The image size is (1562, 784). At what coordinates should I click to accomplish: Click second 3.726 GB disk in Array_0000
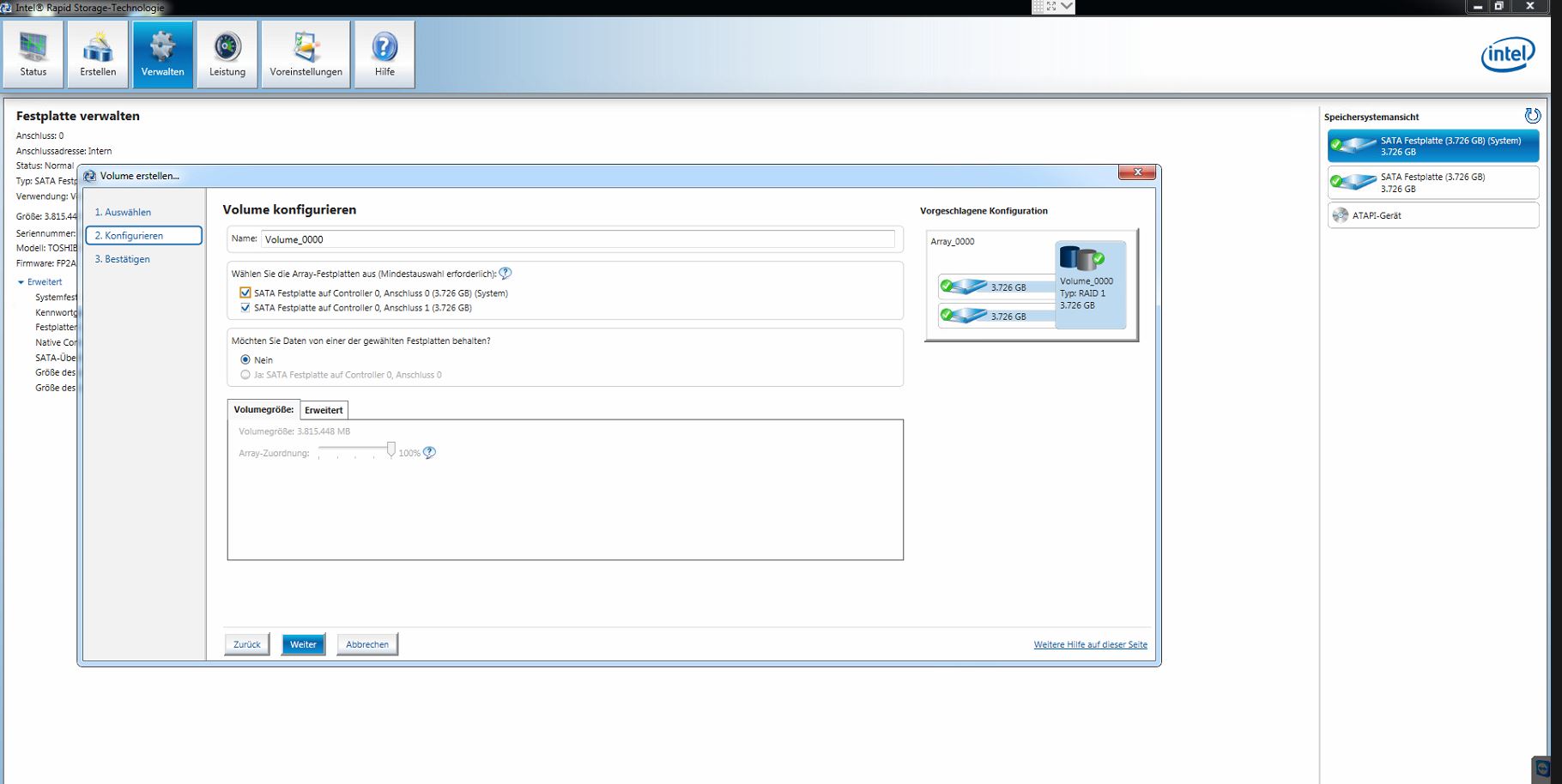coord(996,316)
